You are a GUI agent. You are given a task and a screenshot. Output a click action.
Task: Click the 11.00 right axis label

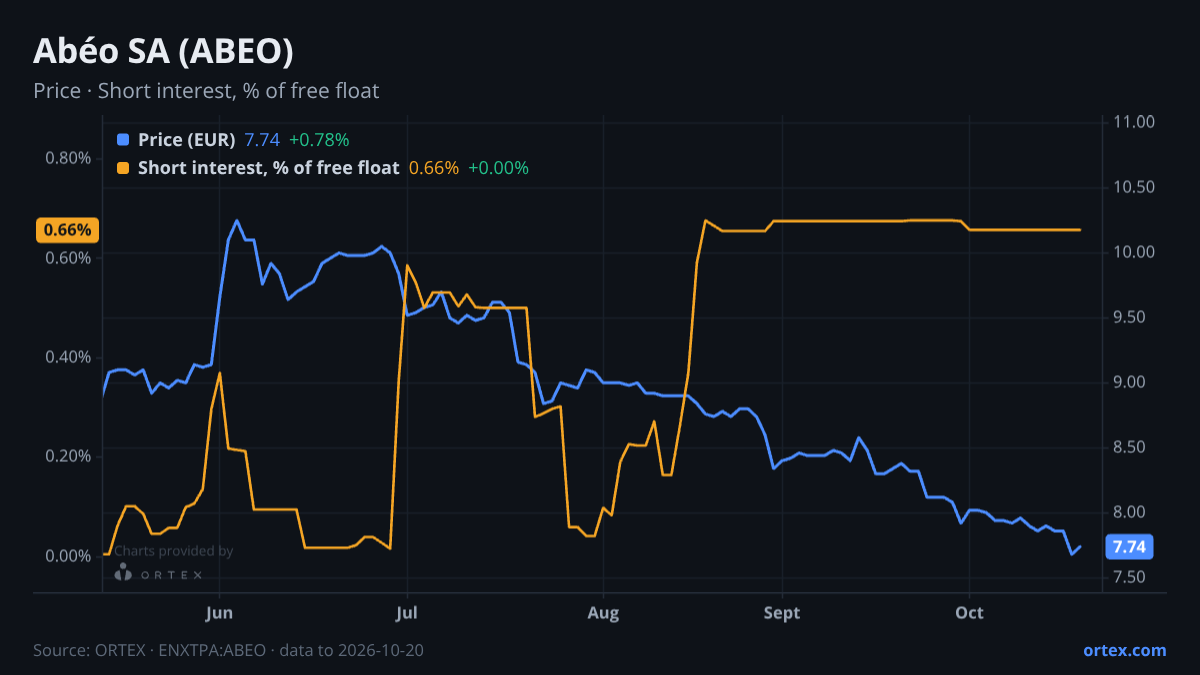1132,122
